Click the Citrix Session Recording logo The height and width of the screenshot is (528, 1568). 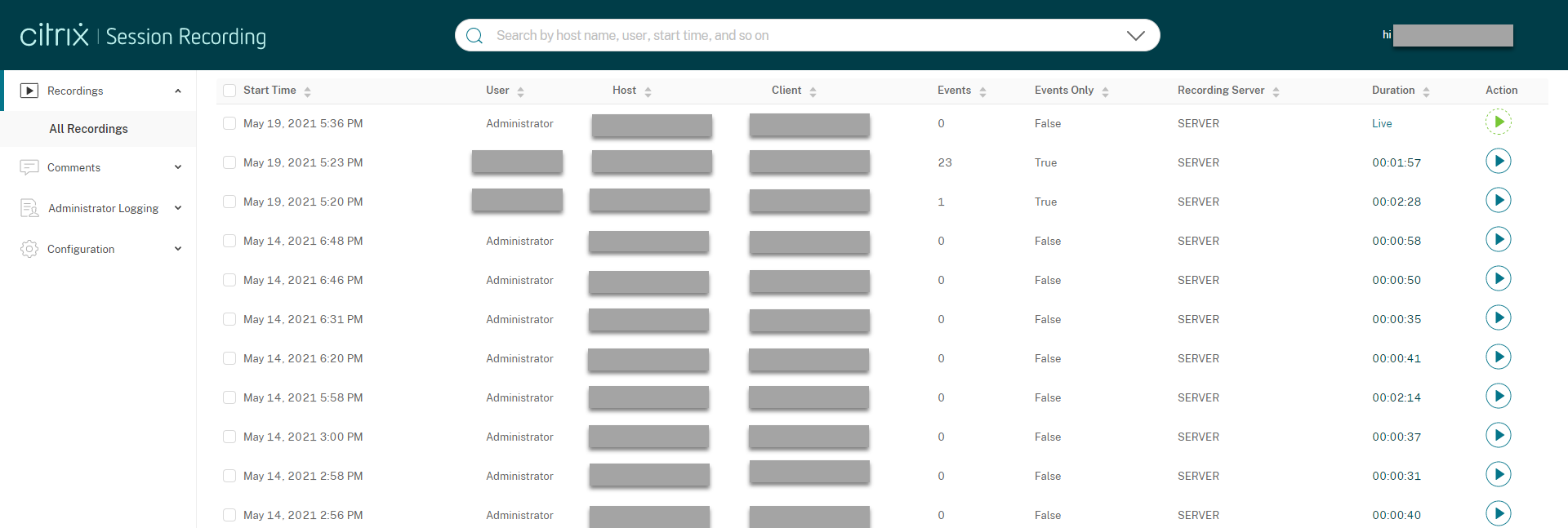coord(143,36)
